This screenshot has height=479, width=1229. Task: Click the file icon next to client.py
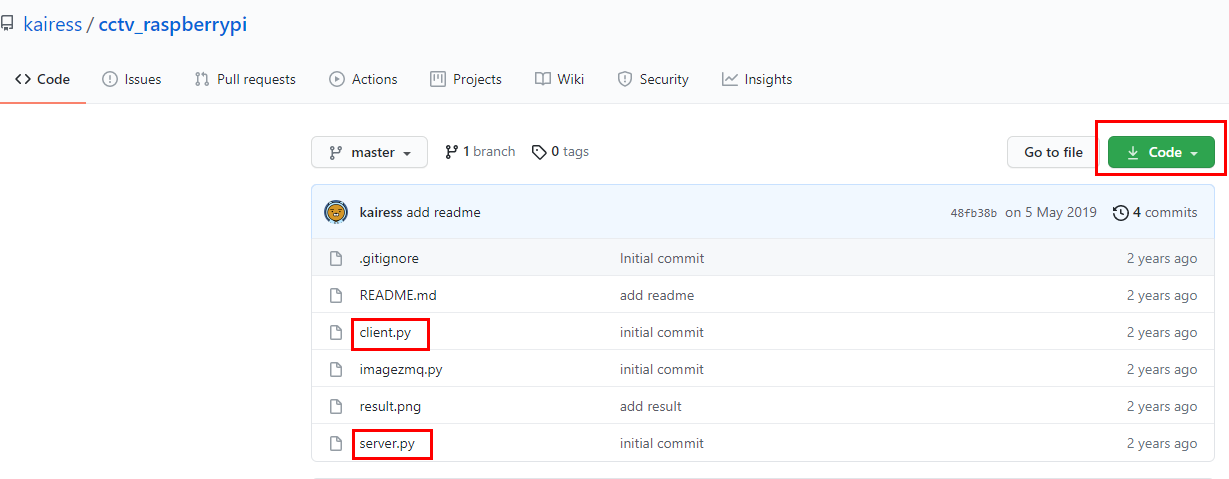coord(337,332)
